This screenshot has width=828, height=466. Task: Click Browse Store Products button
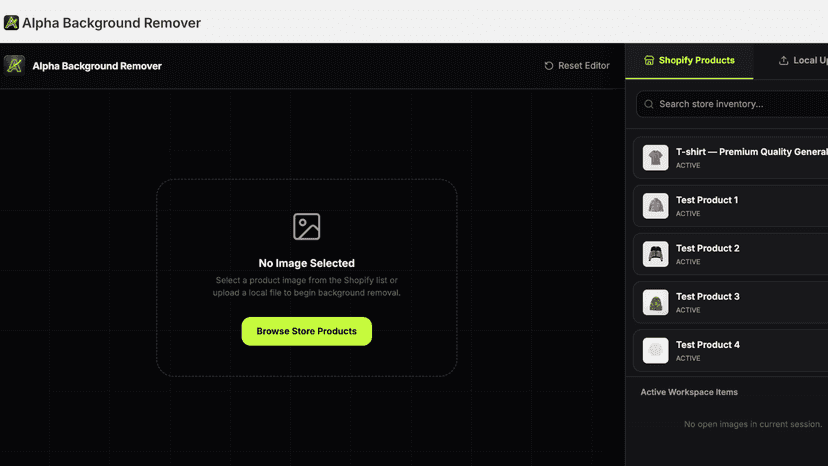(x=307, y=331)
